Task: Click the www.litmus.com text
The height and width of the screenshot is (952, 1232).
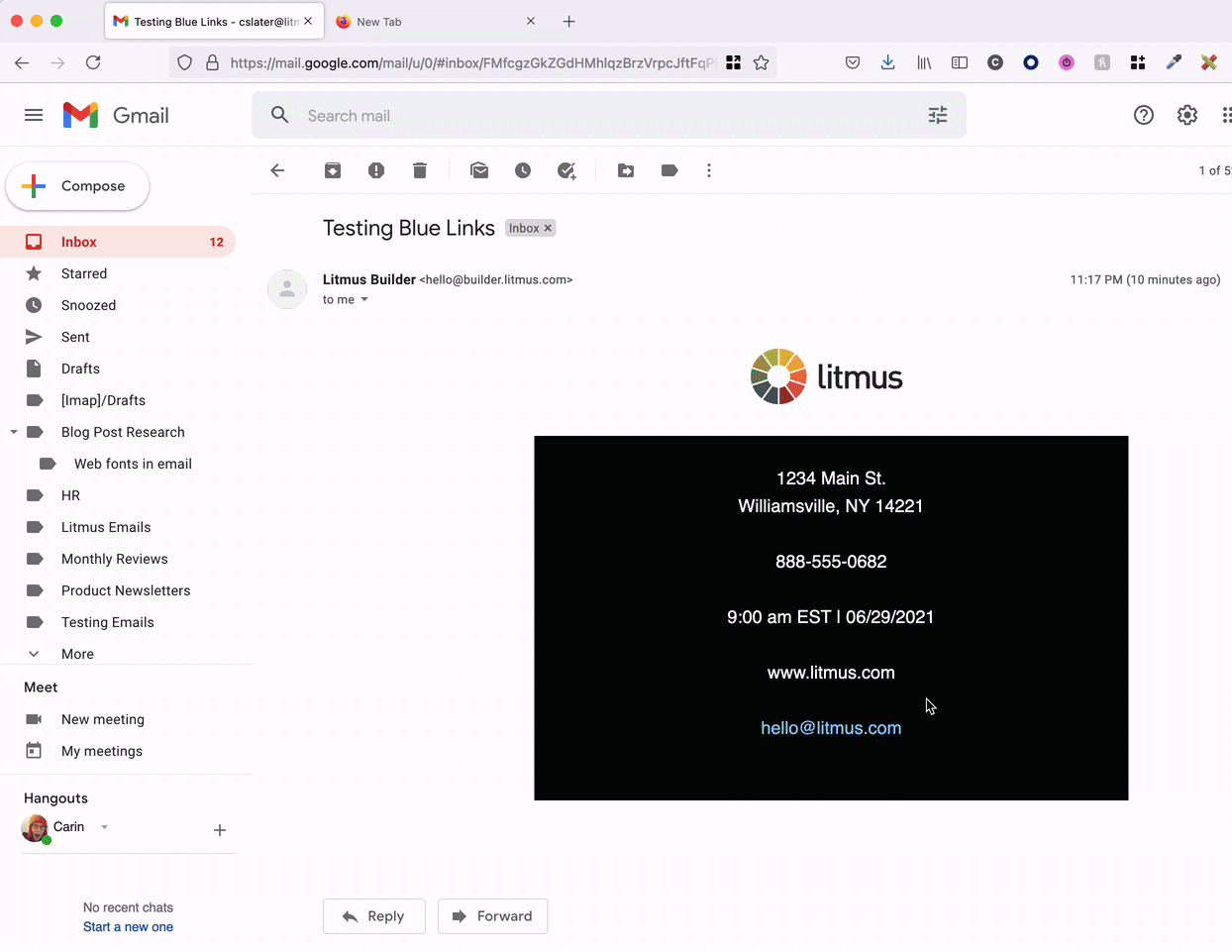Action: (x=831, y=673)
